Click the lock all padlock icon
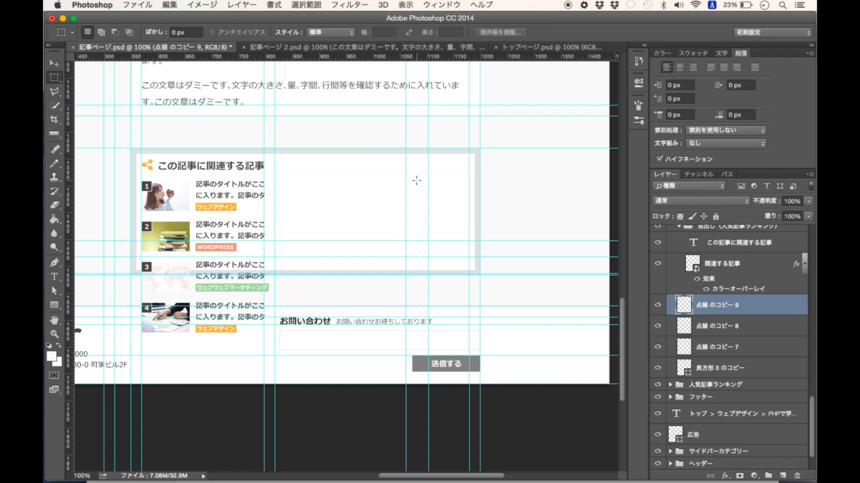Image resolution: width=860 pixels, height=483 pixels. pos(716,217)
